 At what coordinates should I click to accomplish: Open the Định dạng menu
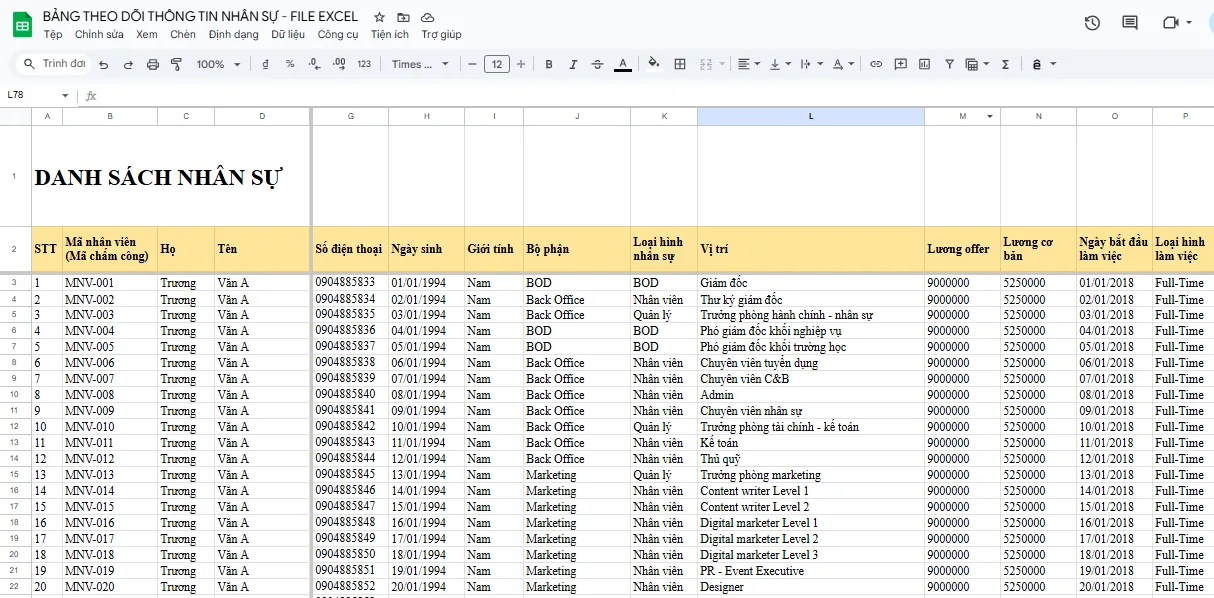pyautogui.click(x=233, y=34)
